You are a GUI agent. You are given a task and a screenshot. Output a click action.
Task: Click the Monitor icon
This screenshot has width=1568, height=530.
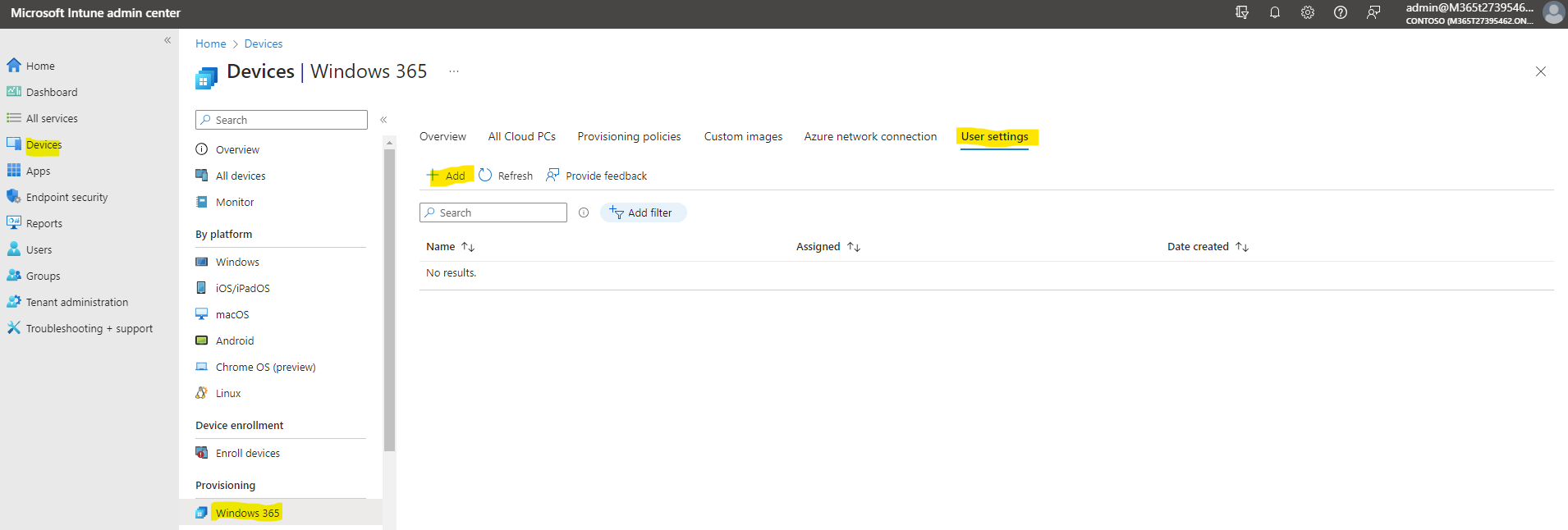[202, 202]
